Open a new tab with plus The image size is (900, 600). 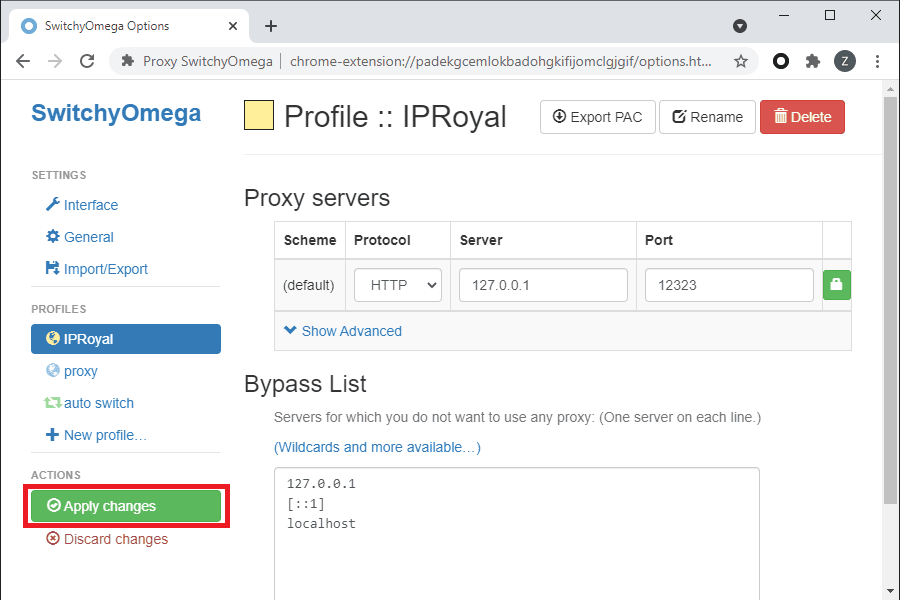click(270, 26)
